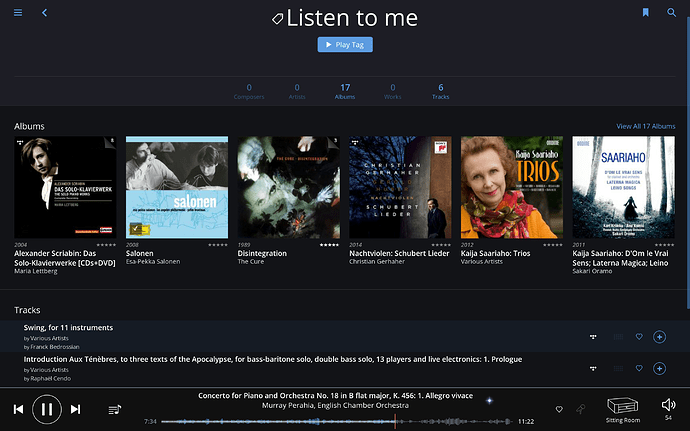Open the bookmarks icon
The image size is (690, 431).
(646, 12)
